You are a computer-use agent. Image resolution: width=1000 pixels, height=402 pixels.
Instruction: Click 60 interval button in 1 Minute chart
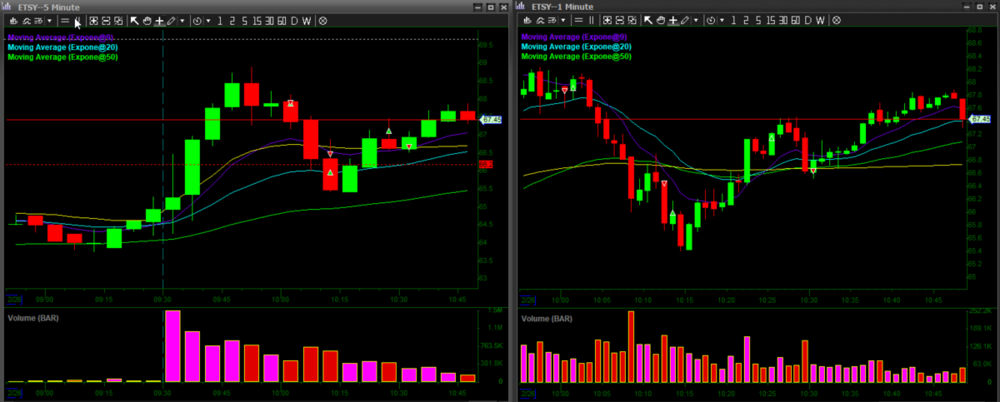[x=794, y=20]
